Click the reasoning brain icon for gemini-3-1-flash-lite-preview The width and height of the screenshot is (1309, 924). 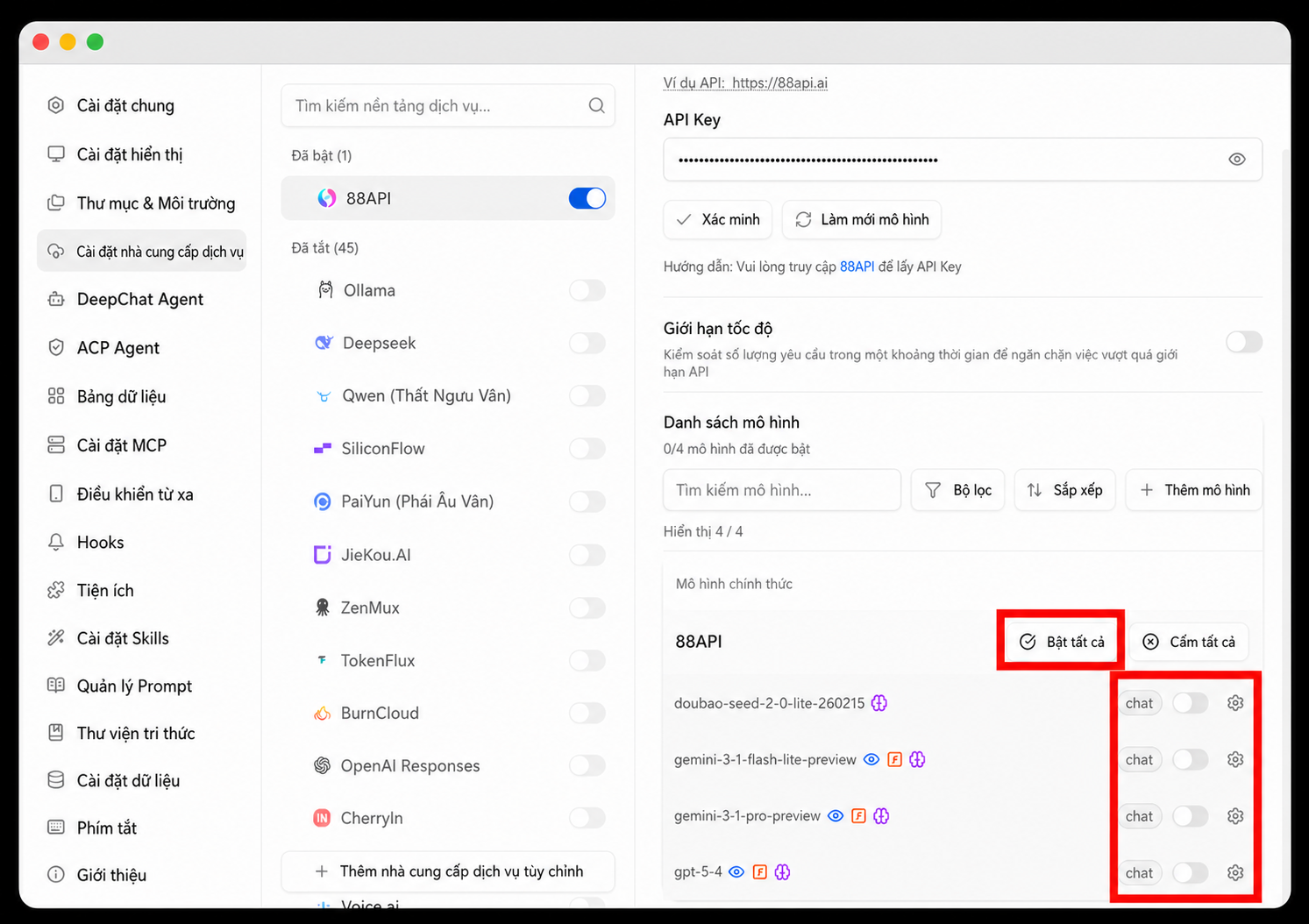[x=917, y=759]
